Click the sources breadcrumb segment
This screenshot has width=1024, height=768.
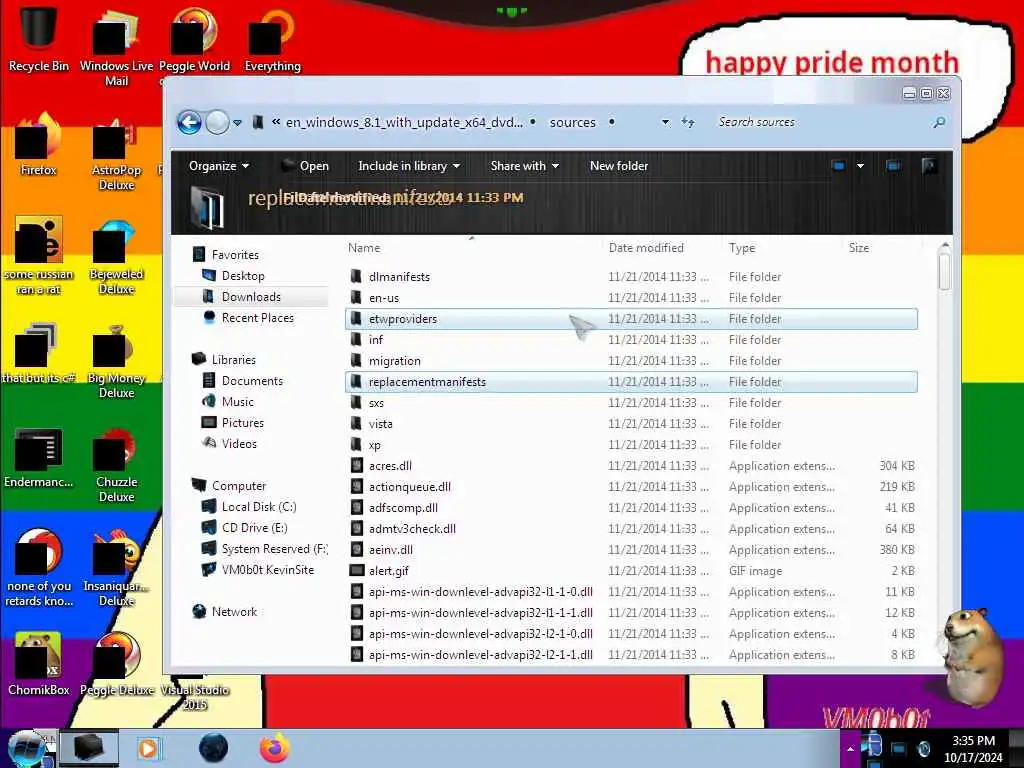[573, 122]
